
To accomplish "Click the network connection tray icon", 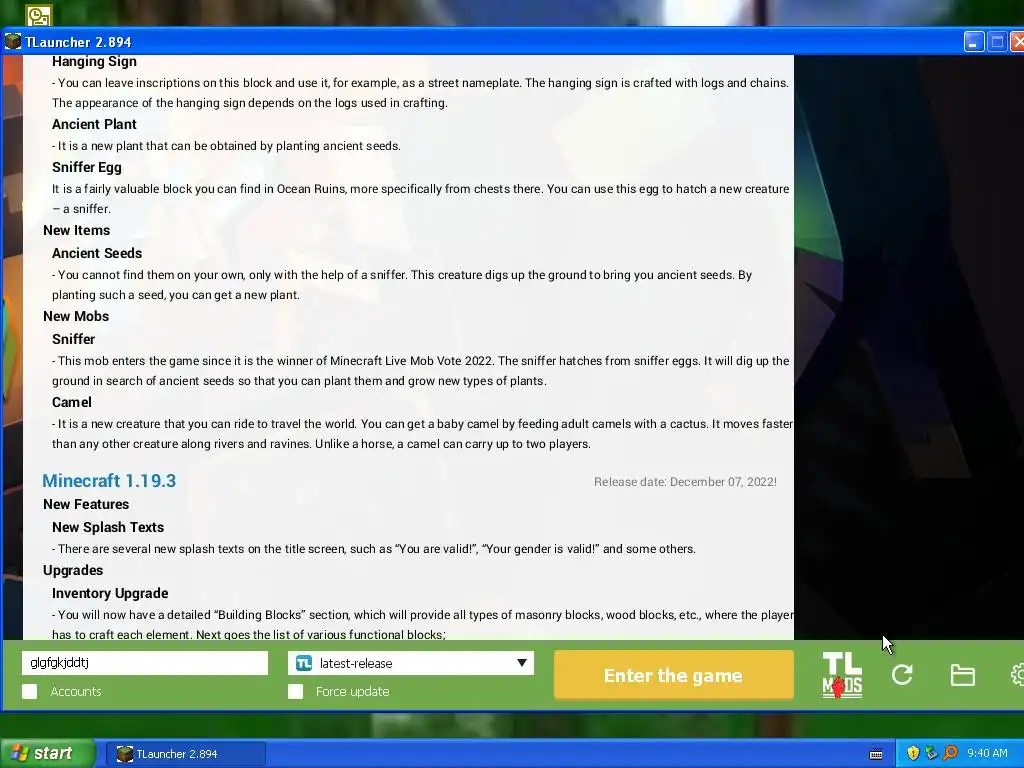I will coord(931,753).
